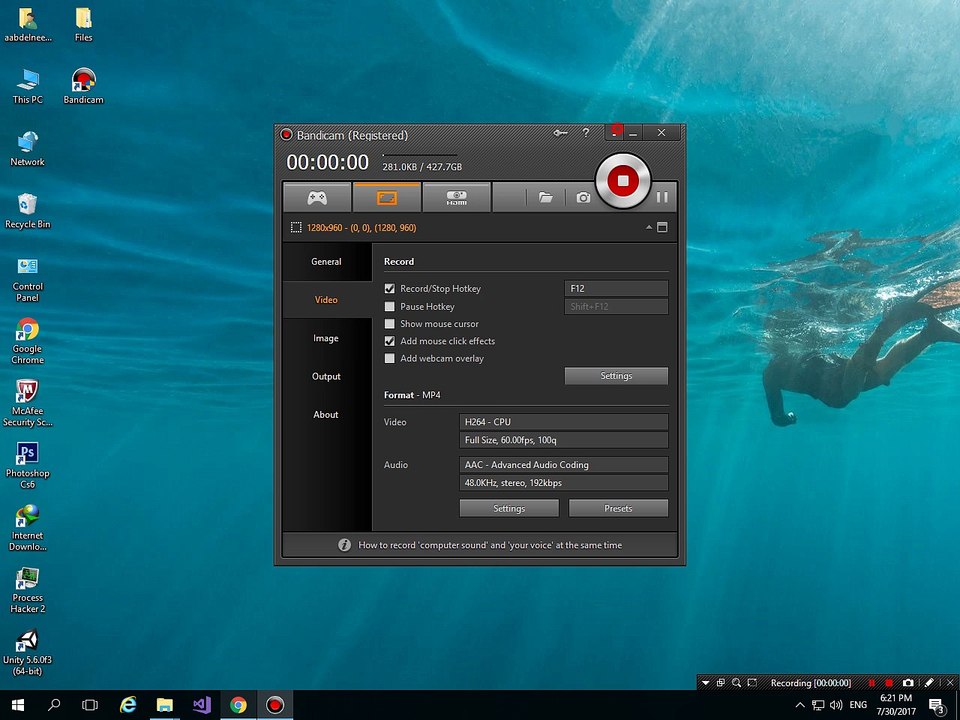Click the F12 record hotkey field
This screenshot has height=720, width=960.
(x=616, y=288)
